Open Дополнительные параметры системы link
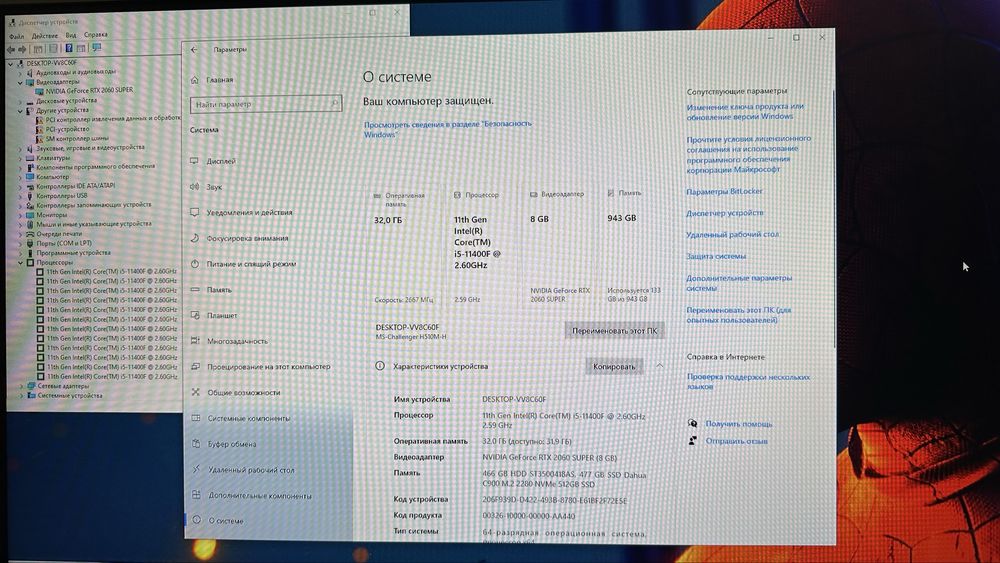1000x563 pixels. (739, 283)
